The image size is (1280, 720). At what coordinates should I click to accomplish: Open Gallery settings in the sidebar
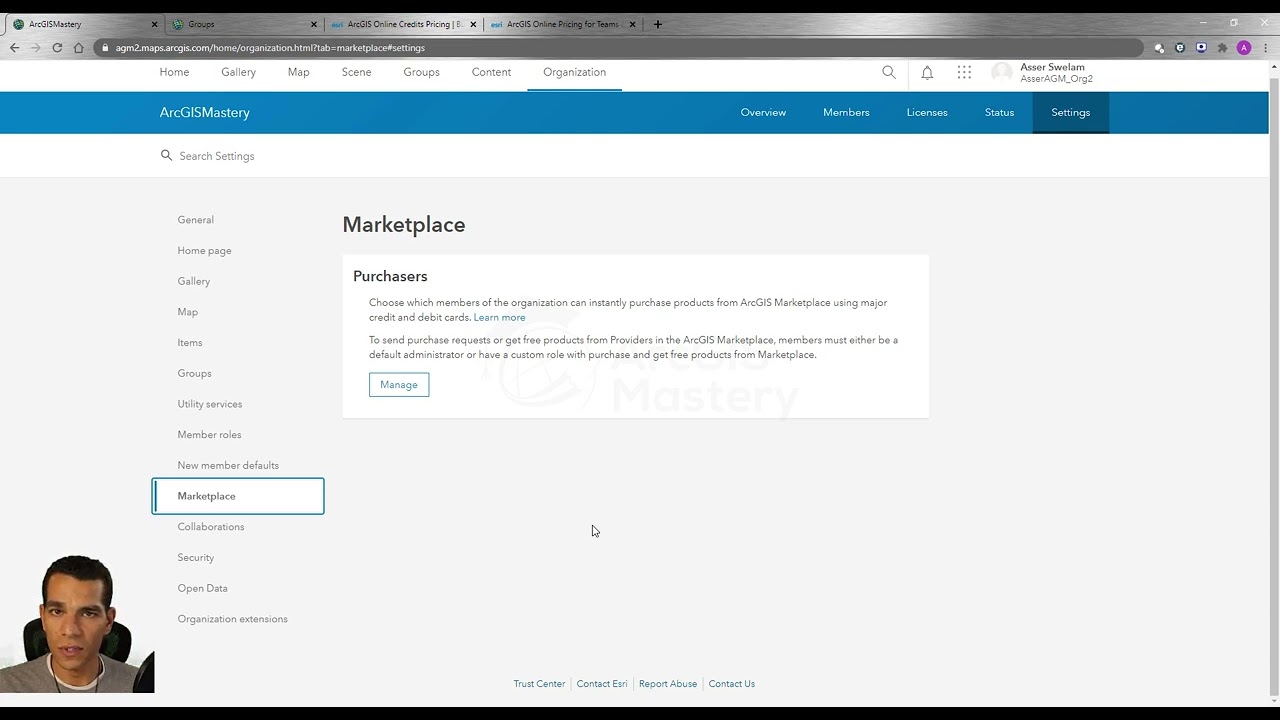coord(194,281)
